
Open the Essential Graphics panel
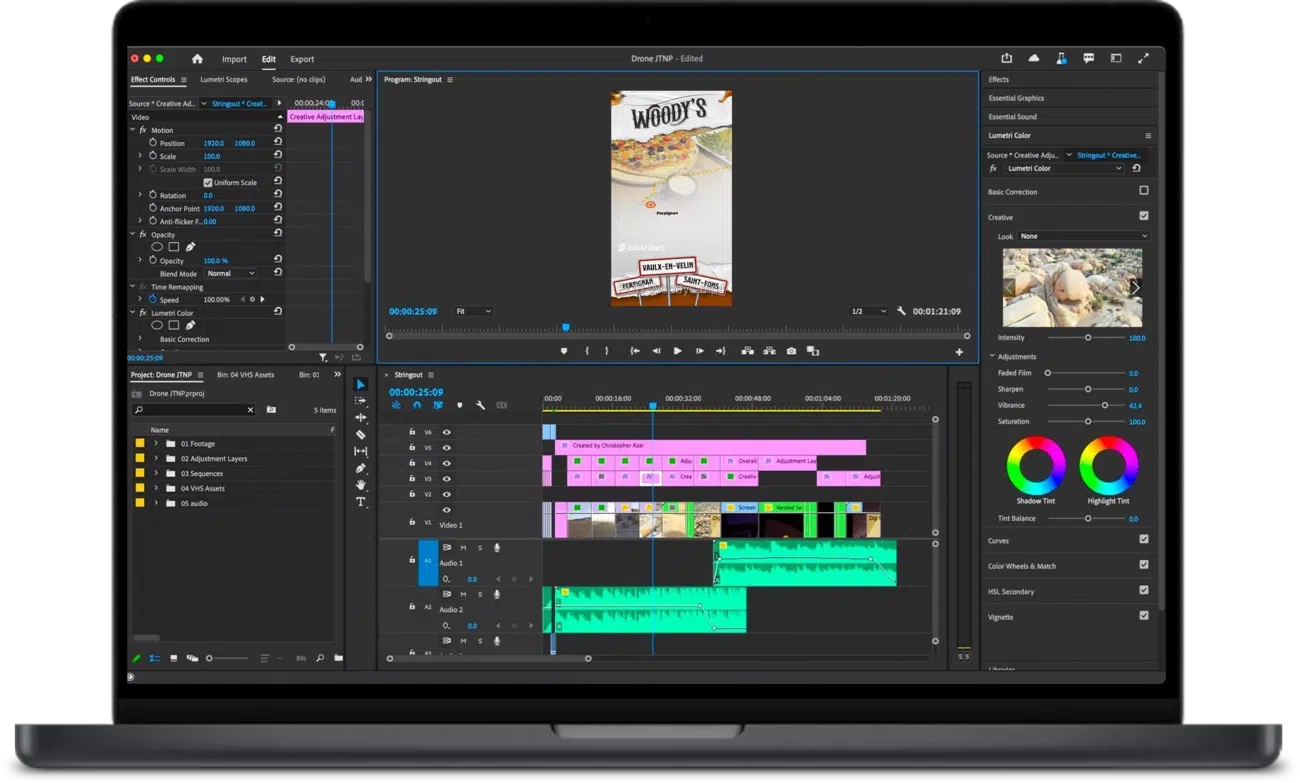pyautogui.click(x=1016, y=98)
